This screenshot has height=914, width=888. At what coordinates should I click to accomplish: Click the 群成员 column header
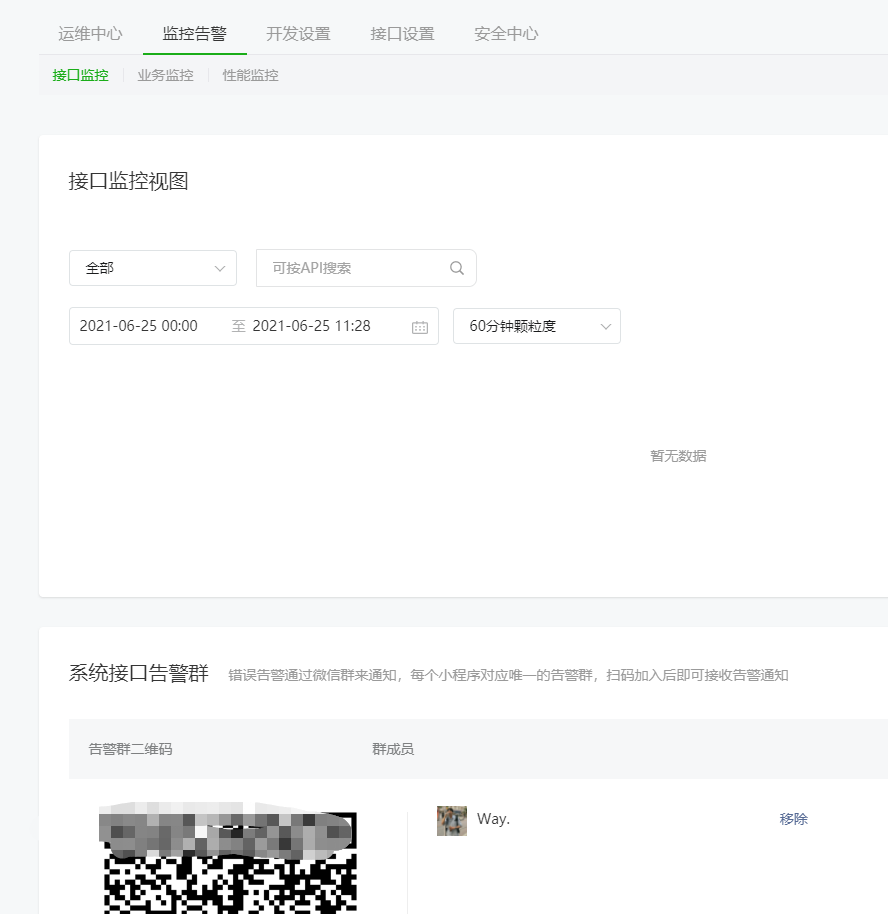point(393,749)
